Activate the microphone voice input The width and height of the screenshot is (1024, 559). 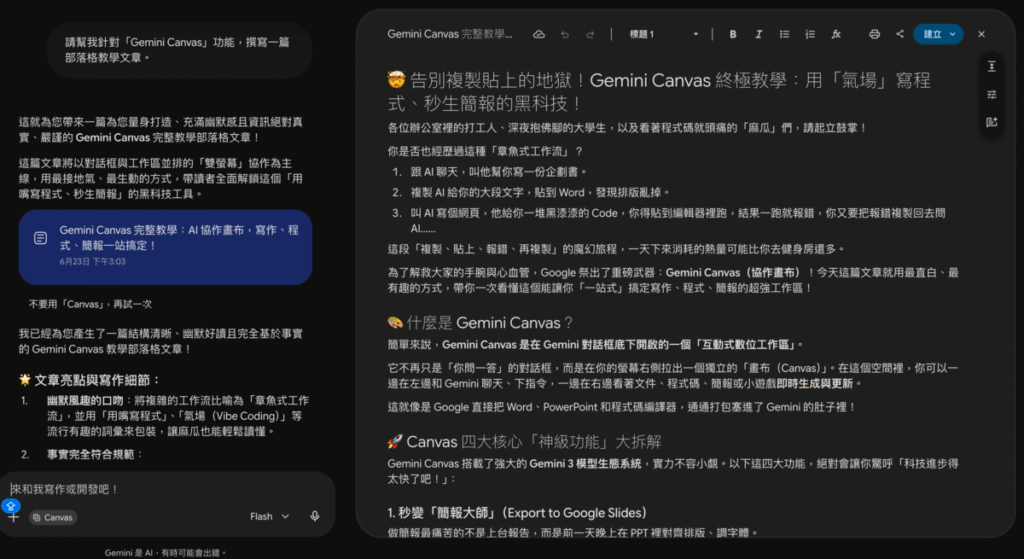pos(315,517)
